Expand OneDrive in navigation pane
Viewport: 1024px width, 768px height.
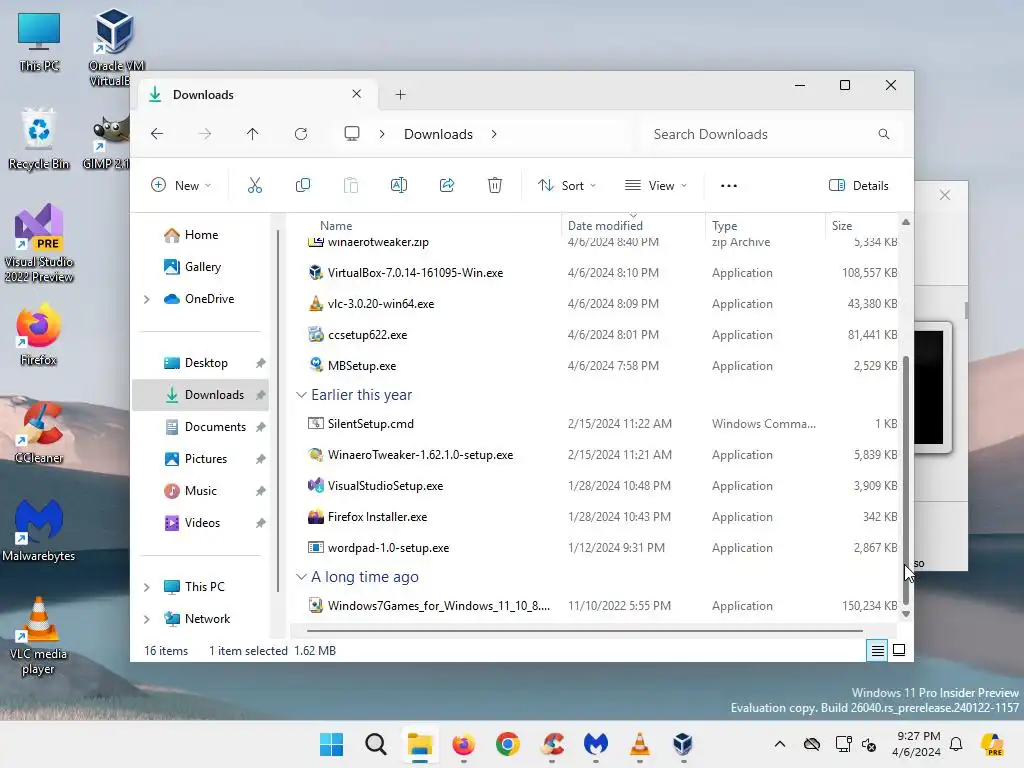point(147,299)
